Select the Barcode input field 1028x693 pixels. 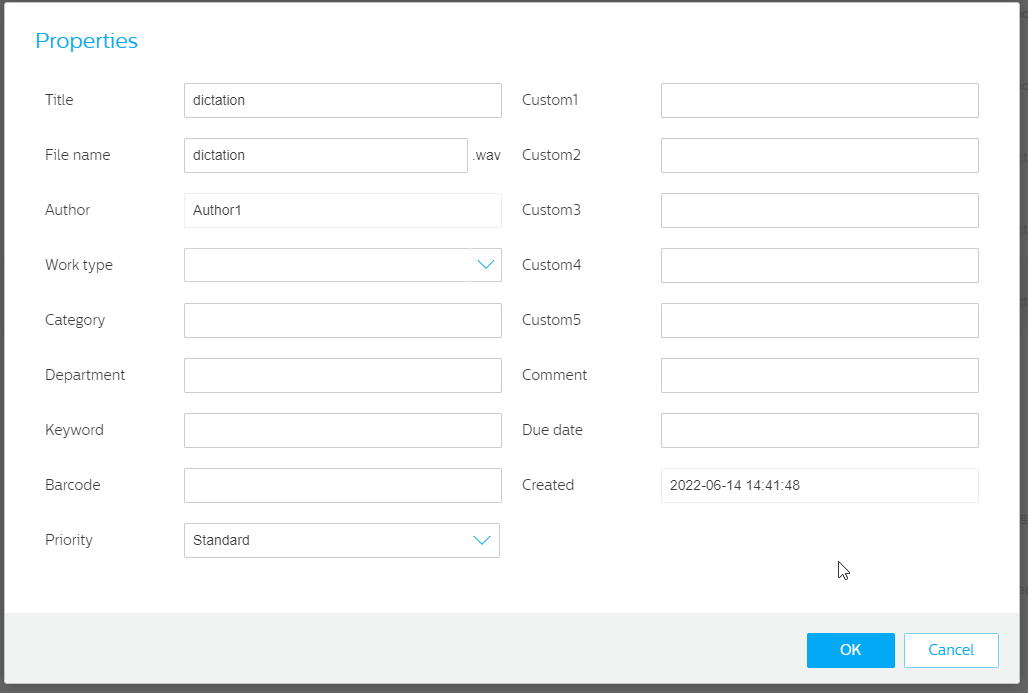tap(343, 486)
